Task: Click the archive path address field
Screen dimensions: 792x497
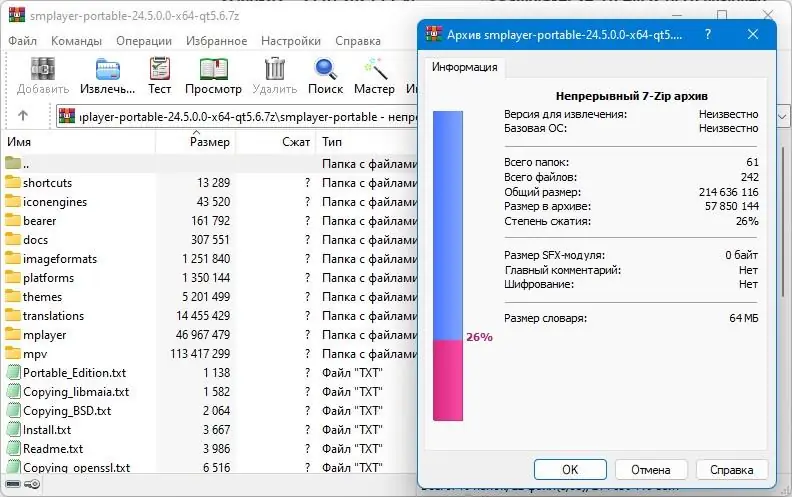Action: 237,117
